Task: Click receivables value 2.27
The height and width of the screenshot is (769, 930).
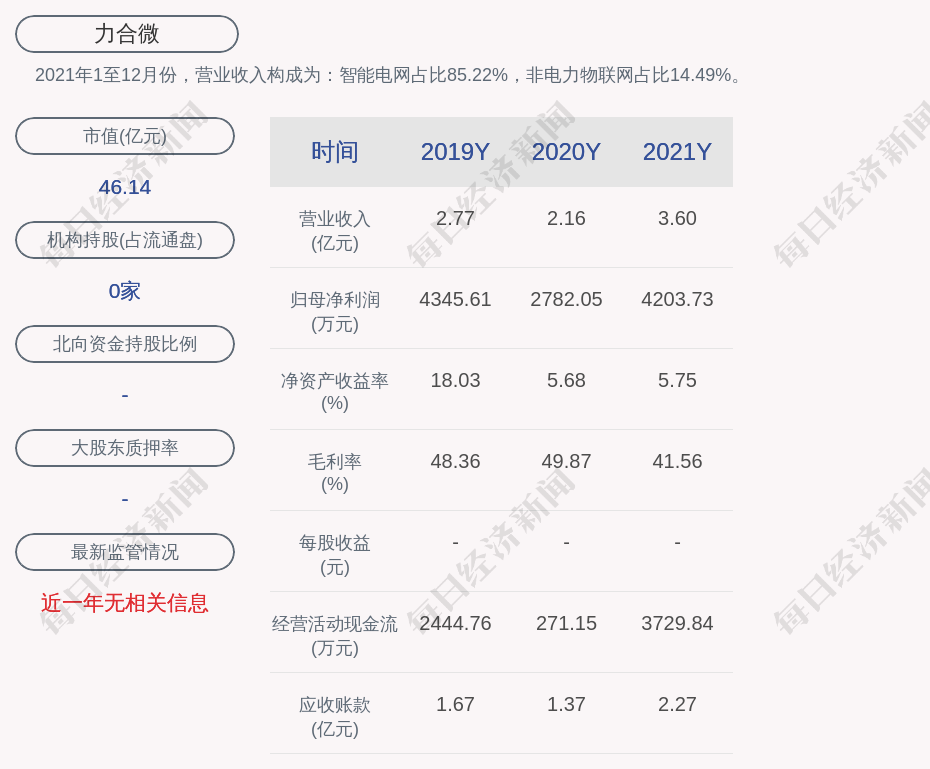Action: (x=677, y=704)
